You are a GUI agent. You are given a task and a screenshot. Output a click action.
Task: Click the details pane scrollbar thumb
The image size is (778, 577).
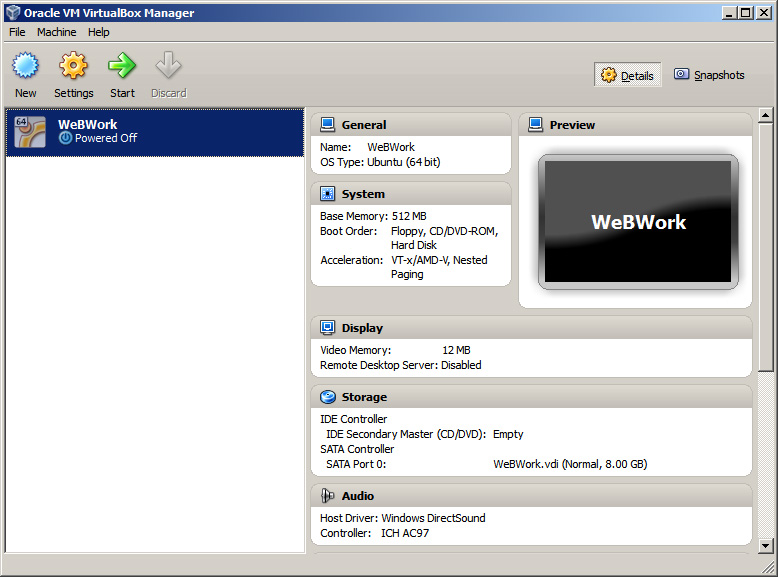(766, 247)
